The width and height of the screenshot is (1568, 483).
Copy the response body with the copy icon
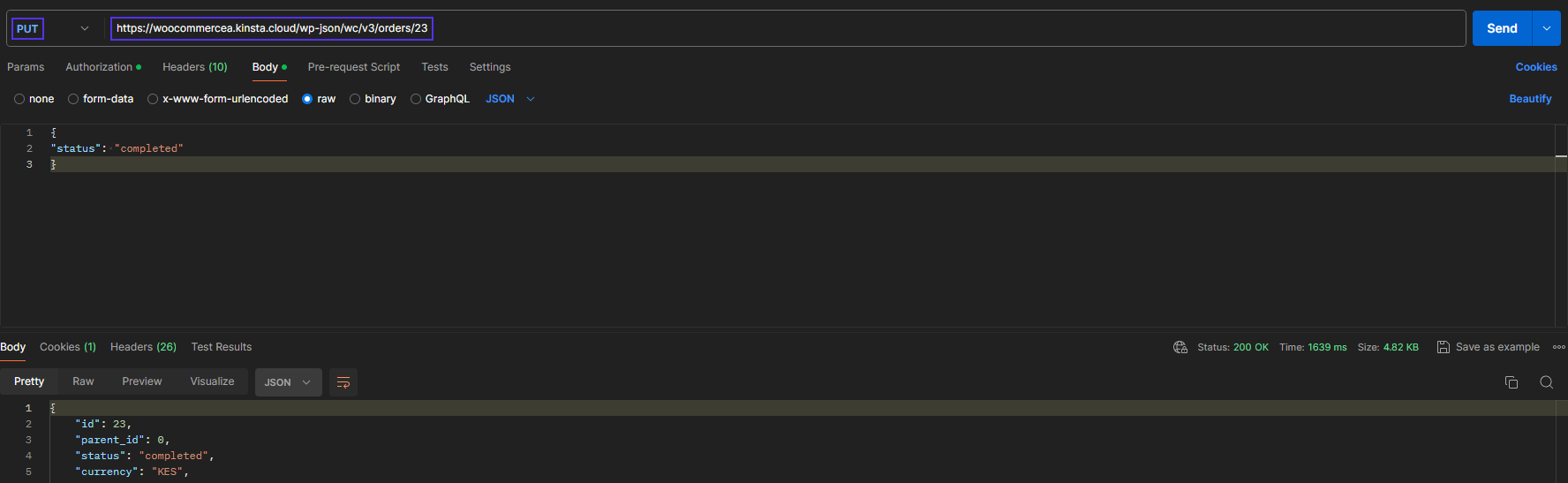1511,382
